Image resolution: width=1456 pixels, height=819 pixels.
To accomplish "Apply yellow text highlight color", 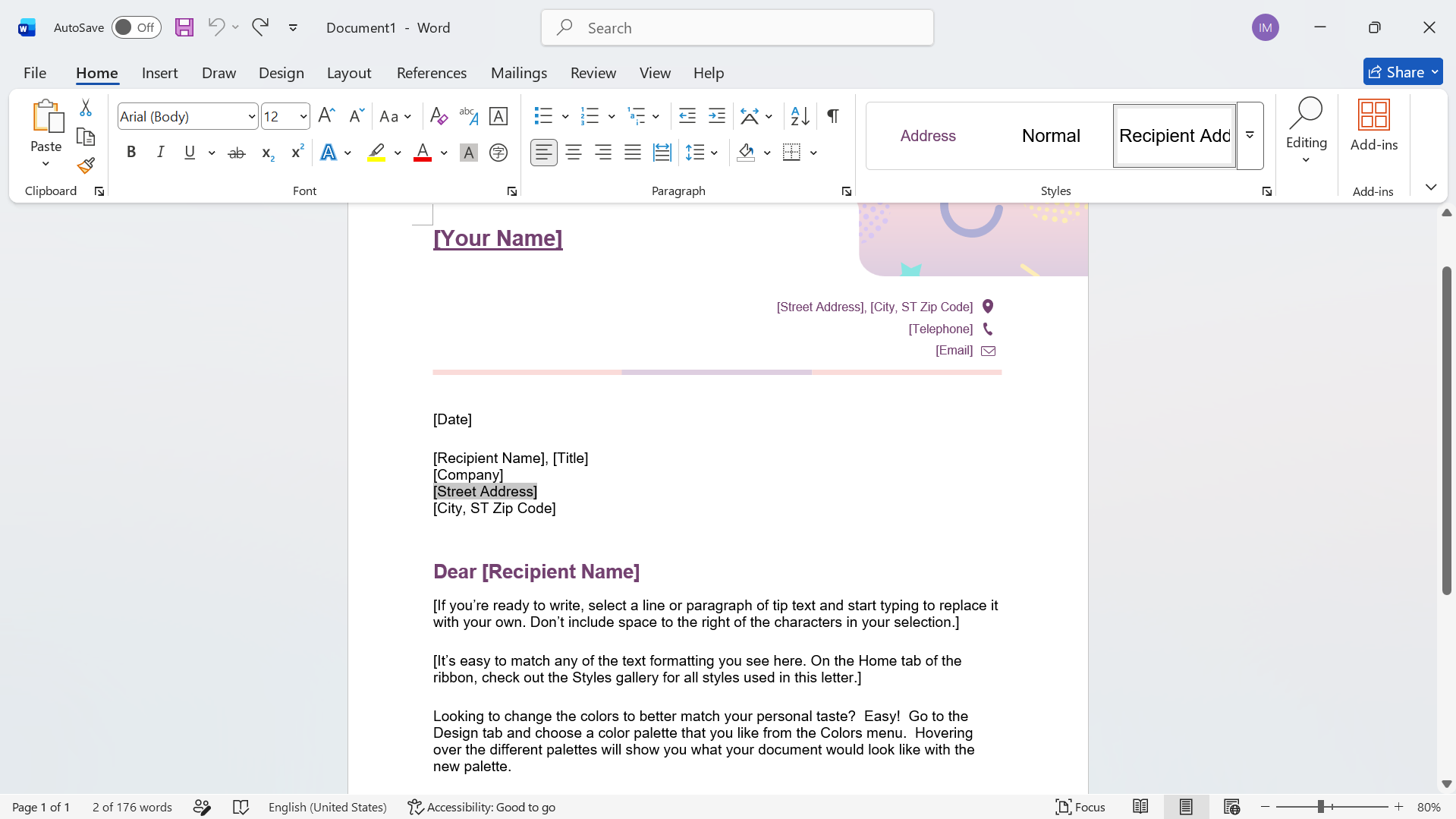I will coord(376,153).
